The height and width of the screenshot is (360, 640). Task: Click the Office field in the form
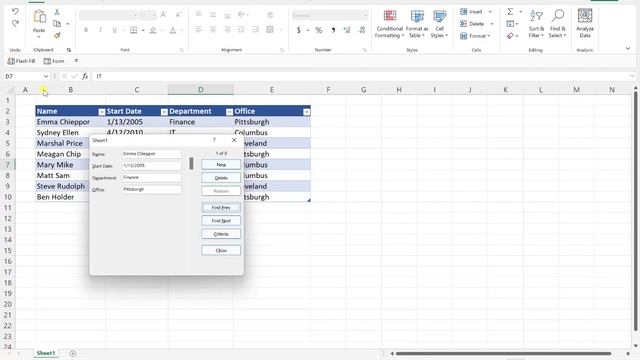pyautogui.click(x=151, y=189)
